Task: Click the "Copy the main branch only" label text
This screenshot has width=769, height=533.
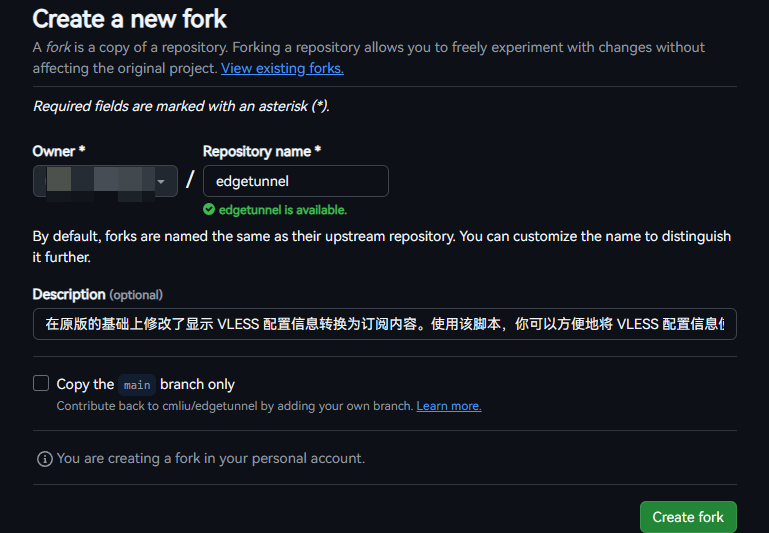Action: [145, 384]
